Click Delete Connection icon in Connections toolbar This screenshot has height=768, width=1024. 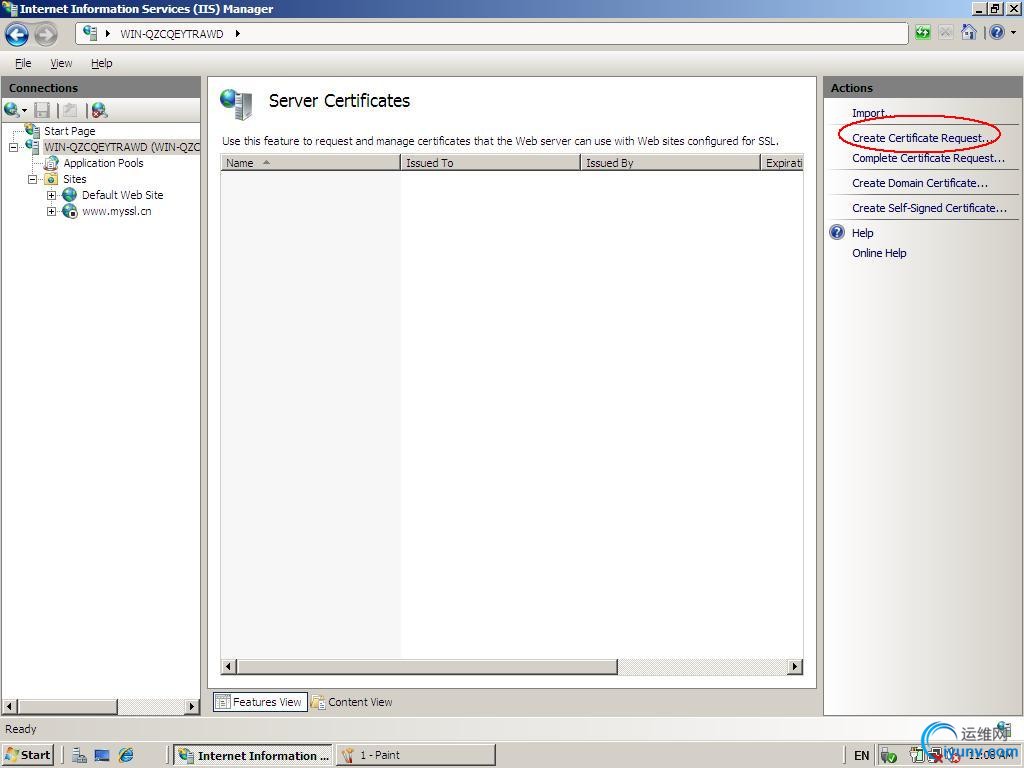pyautogui.click(x=99, y=110)
